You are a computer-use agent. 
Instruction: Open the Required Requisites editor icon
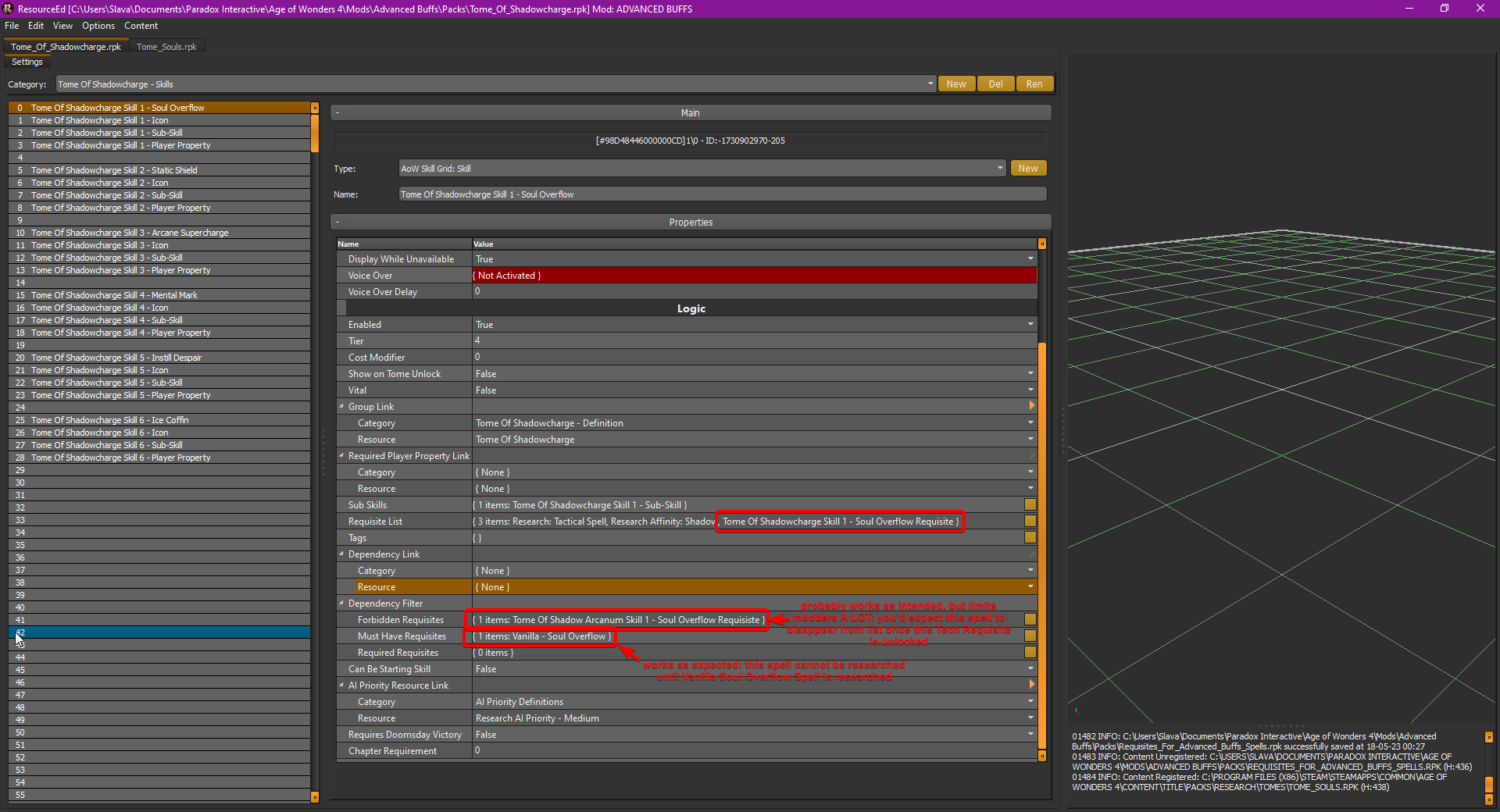(1030, 652)
